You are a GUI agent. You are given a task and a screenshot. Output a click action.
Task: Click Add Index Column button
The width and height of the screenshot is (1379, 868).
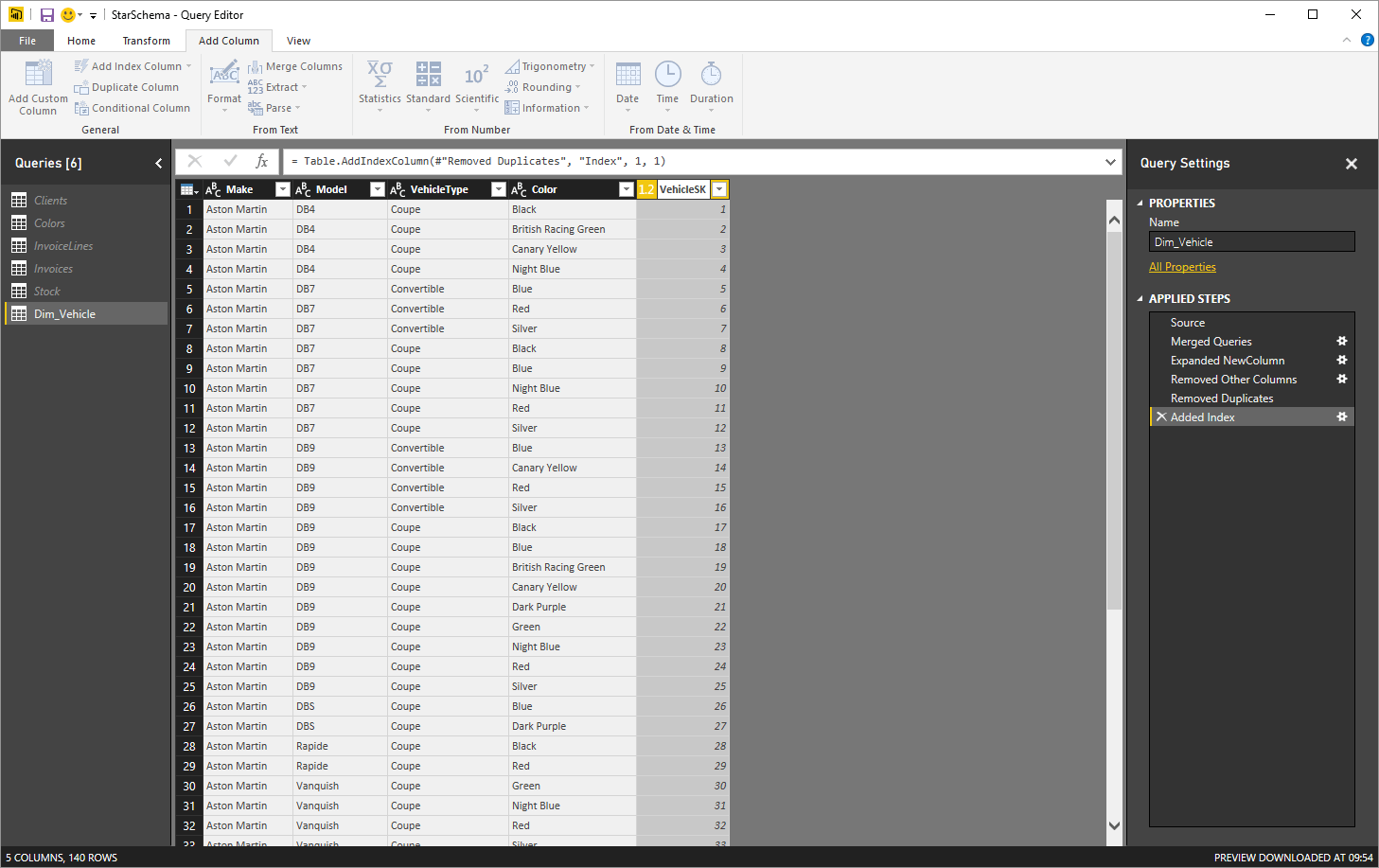(133, 66)
